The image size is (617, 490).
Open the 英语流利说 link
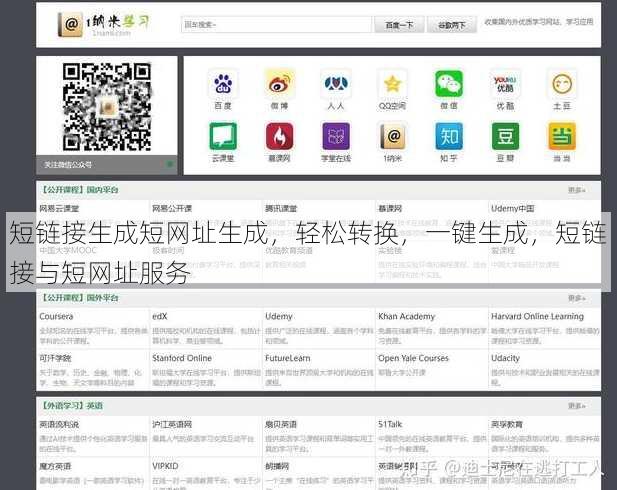pyautogui.click(x=59, y=424)
